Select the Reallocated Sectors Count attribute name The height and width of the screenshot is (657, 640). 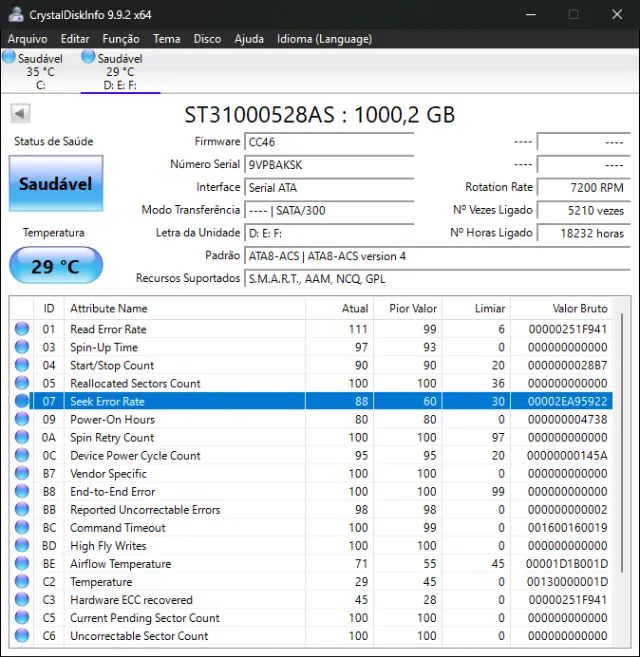[x=135, y=383]
